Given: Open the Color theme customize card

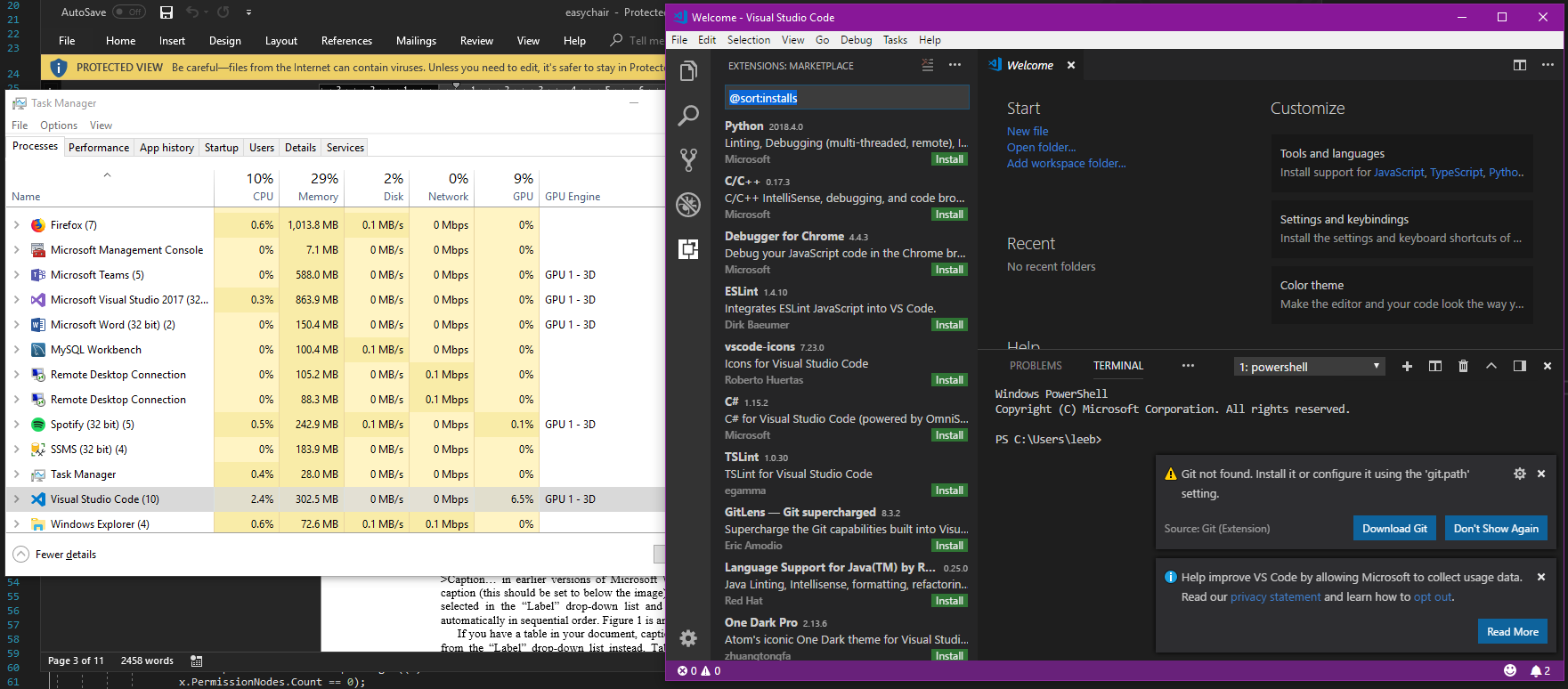Looking at the screenshot, I should coord(1402,295).
